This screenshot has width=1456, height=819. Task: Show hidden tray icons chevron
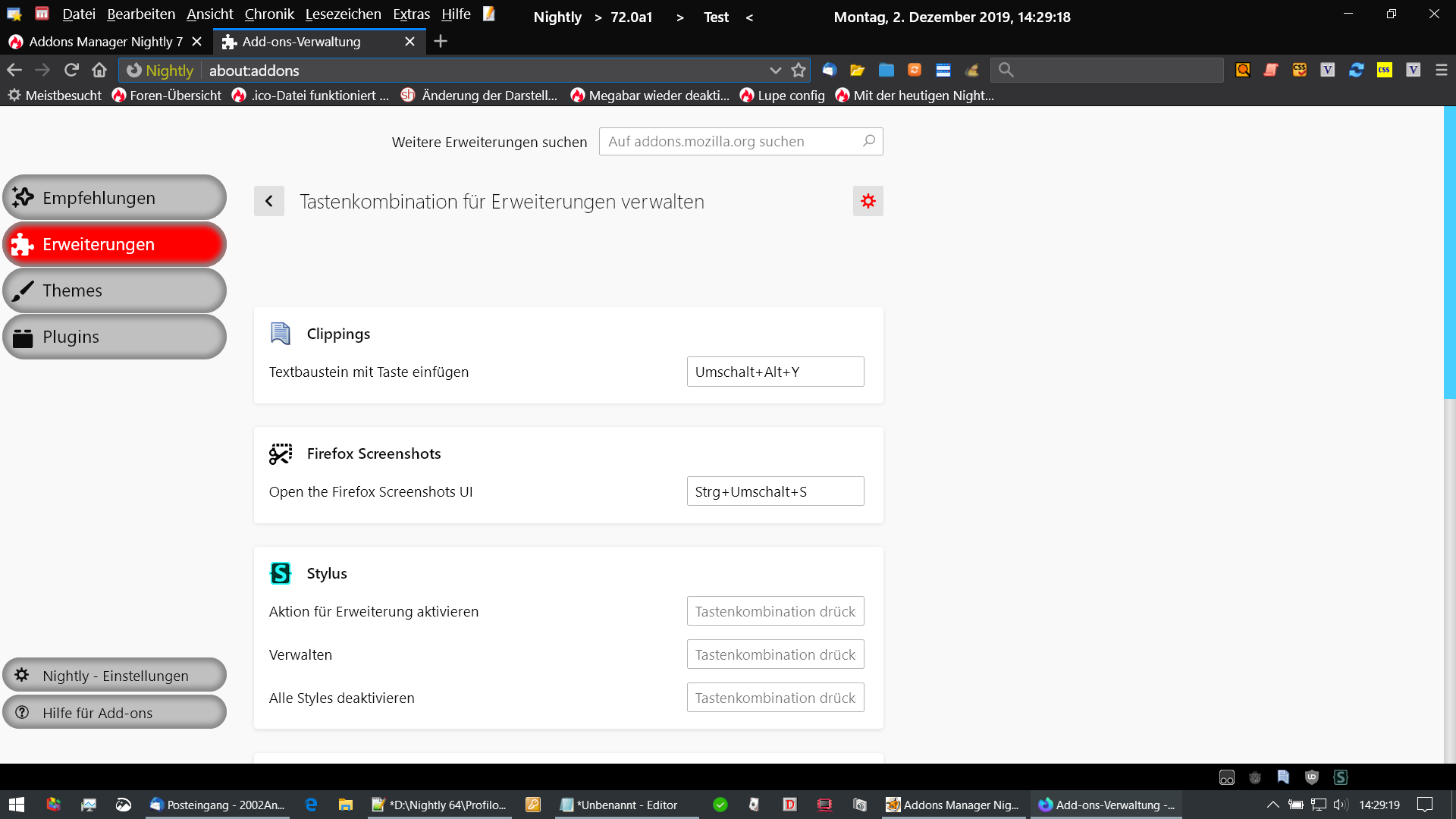[1272, 805]
